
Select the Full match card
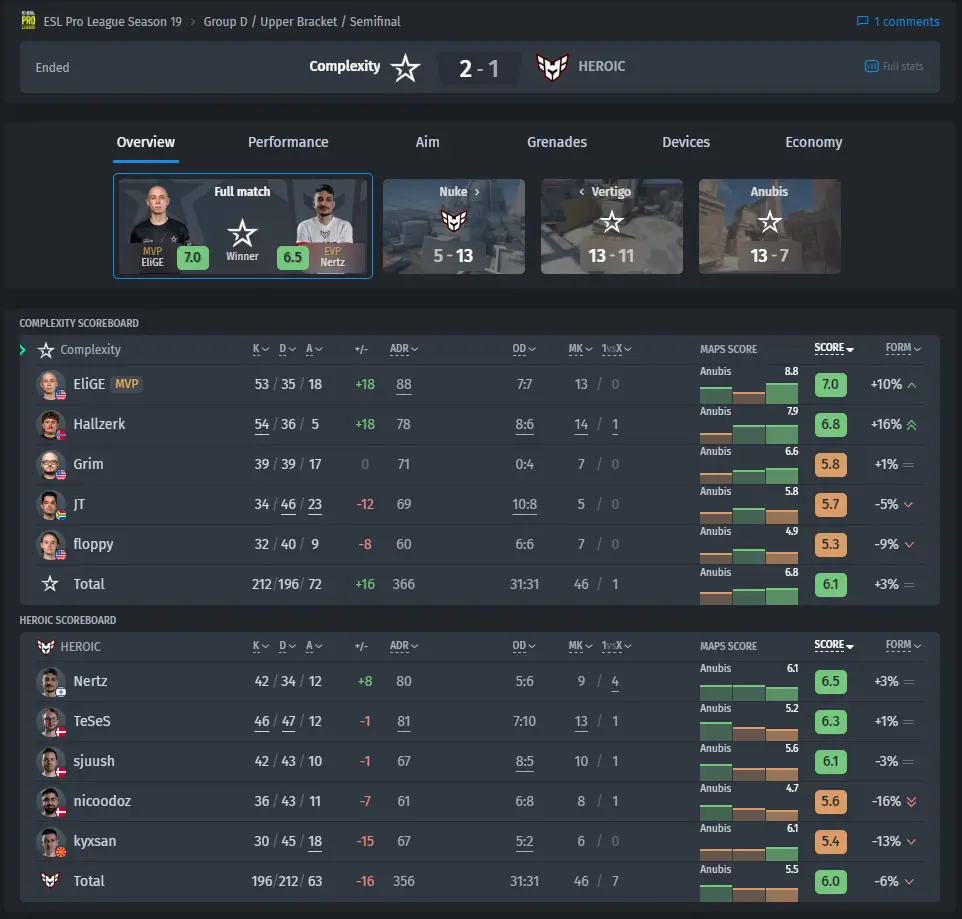(243, 226)
